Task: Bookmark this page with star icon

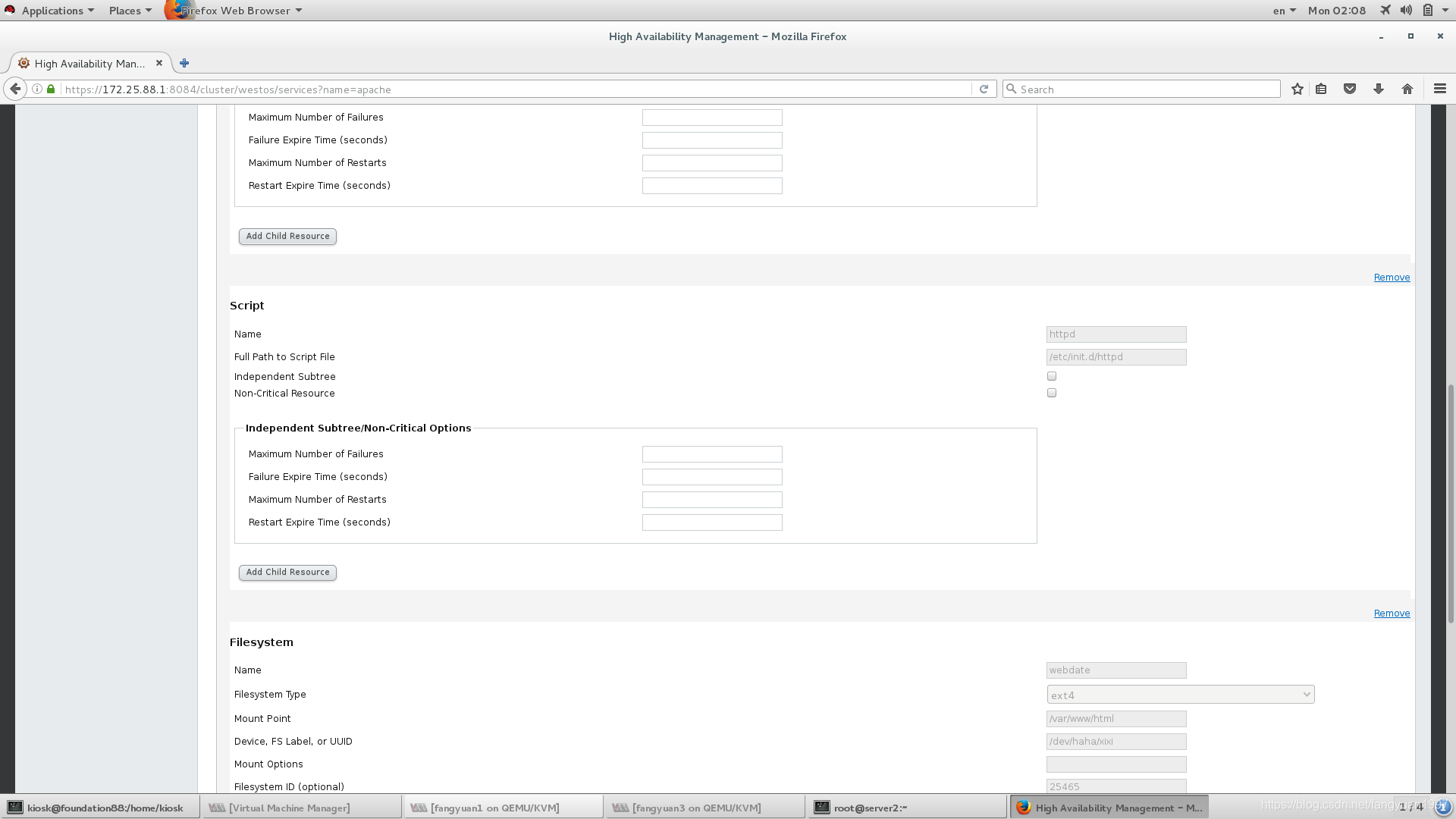Action: 1298,89
